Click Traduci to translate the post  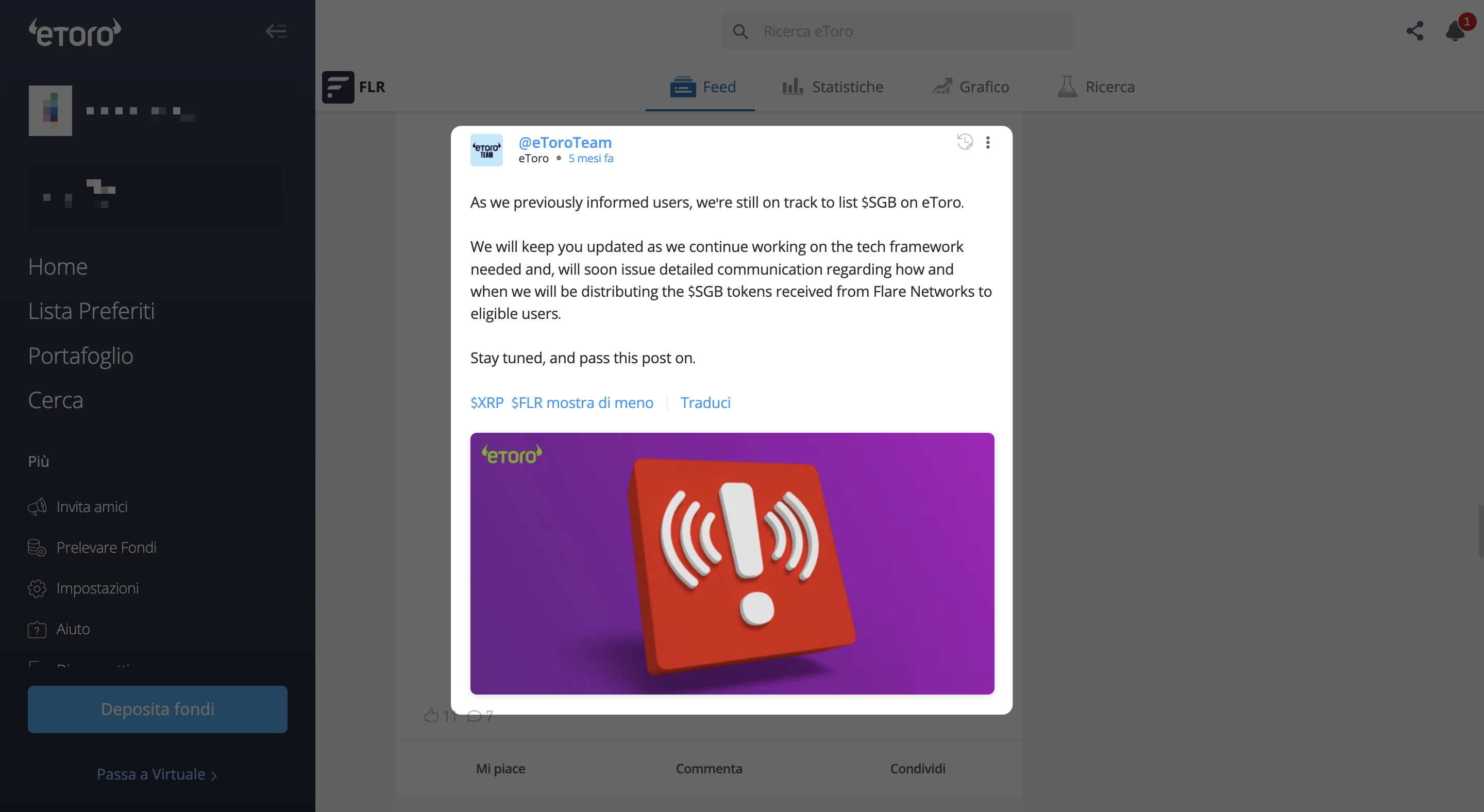[705, 402]
